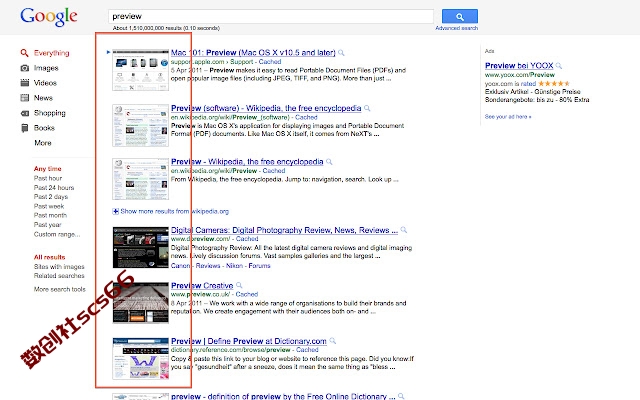Click magnifier beside YOOX ad title
This screenshot has width=640, height=400.
(x=559, y=66)
